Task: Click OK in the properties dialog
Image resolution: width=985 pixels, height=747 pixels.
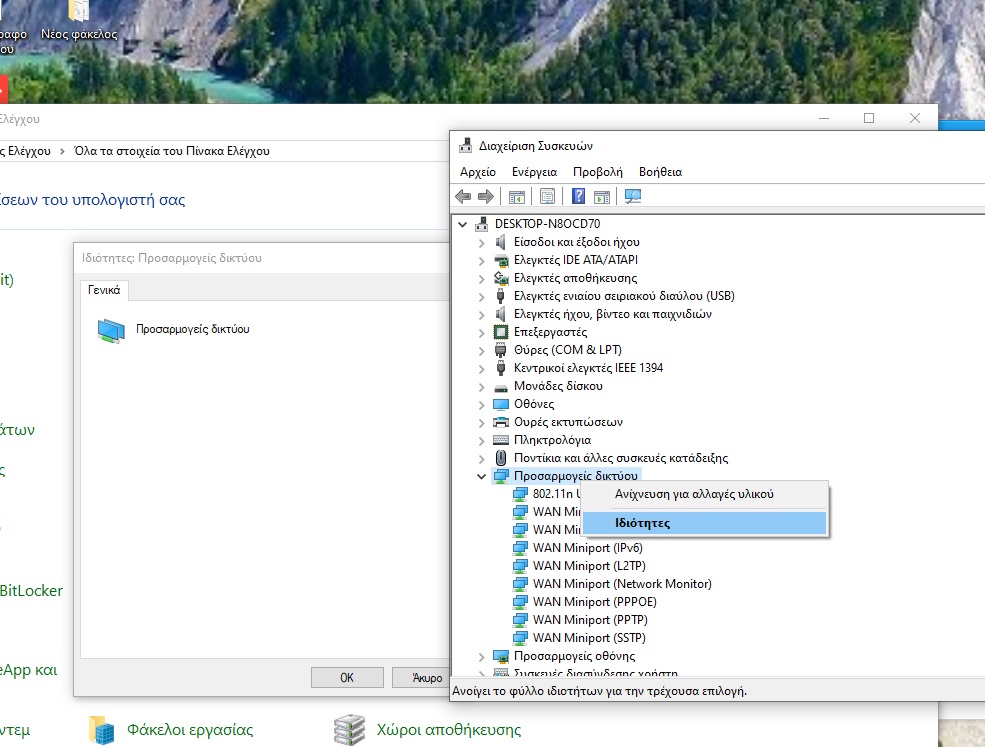Action: (347, 677)
